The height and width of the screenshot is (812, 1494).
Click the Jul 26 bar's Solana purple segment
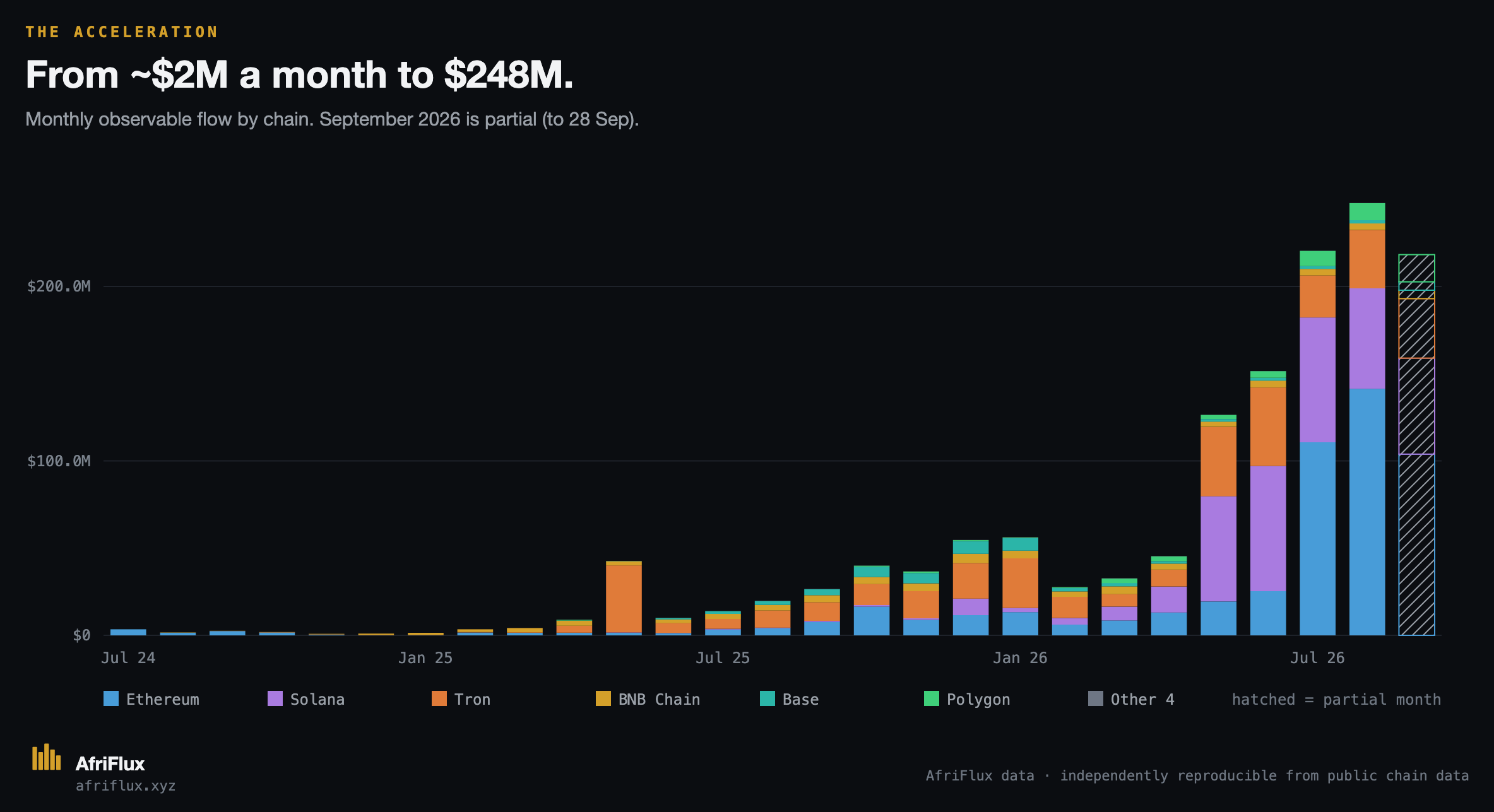pyautogui.click(x=1317, y=380)
